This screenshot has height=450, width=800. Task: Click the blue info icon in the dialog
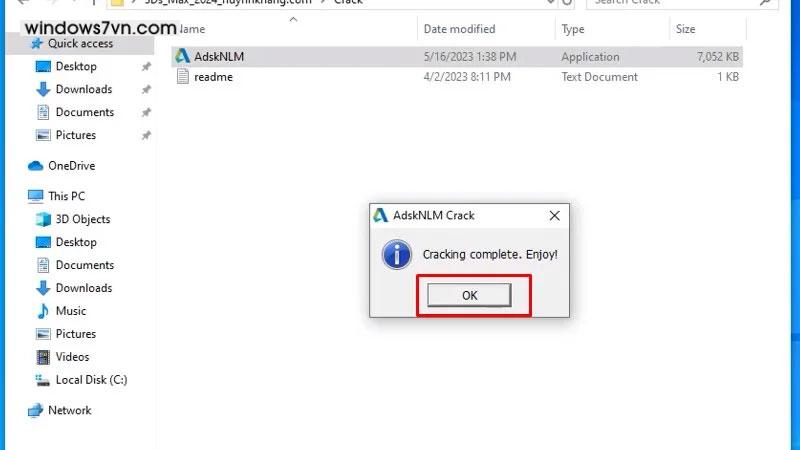point(396,254)
